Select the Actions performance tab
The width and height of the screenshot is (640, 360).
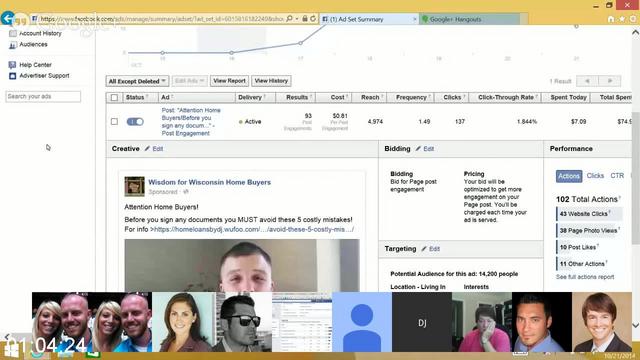coord(569,176)
